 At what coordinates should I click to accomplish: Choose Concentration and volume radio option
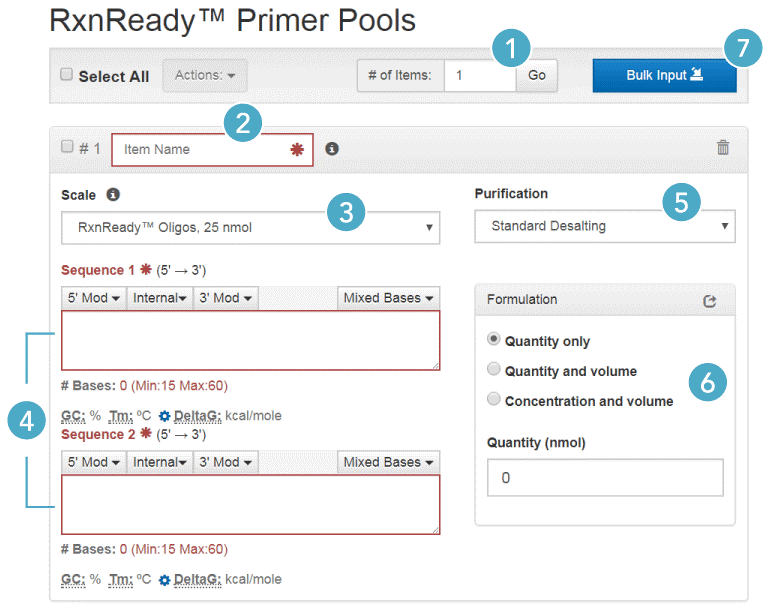click(x=493, y=399)
